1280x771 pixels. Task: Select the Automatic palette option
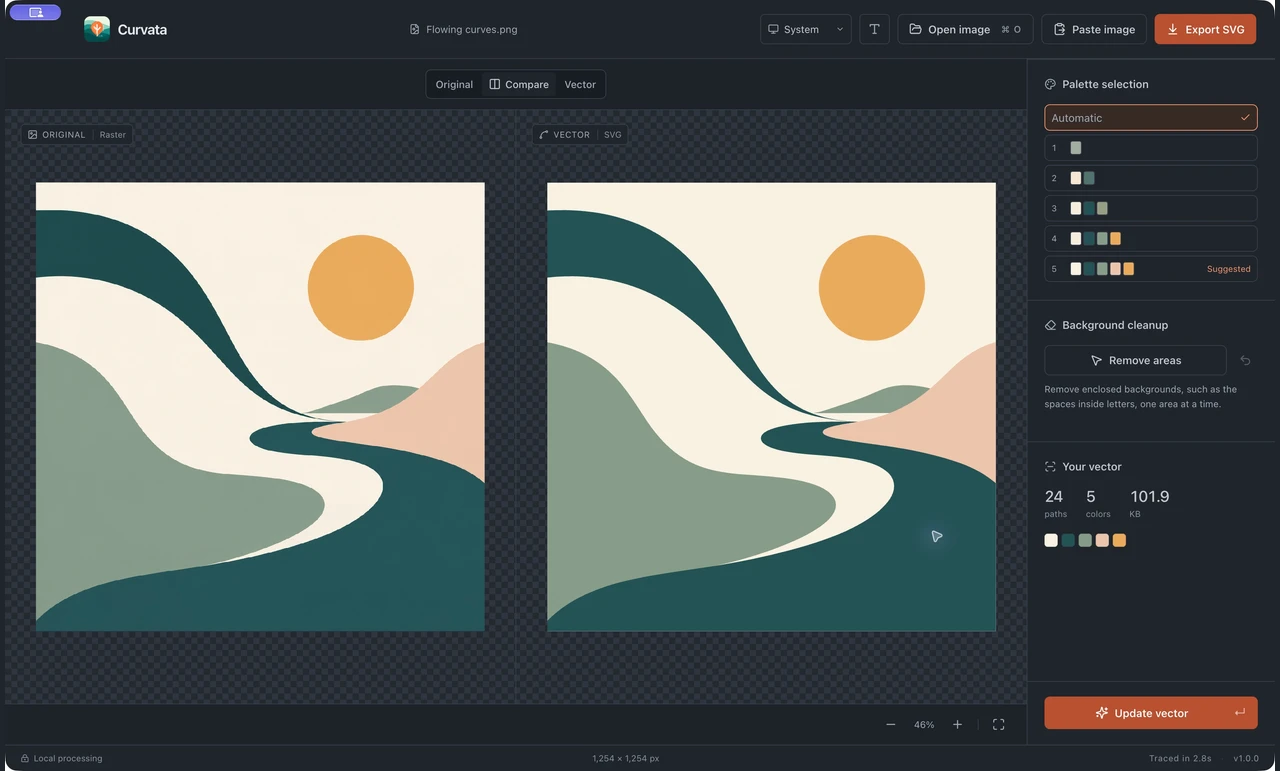click(1151, 118)
